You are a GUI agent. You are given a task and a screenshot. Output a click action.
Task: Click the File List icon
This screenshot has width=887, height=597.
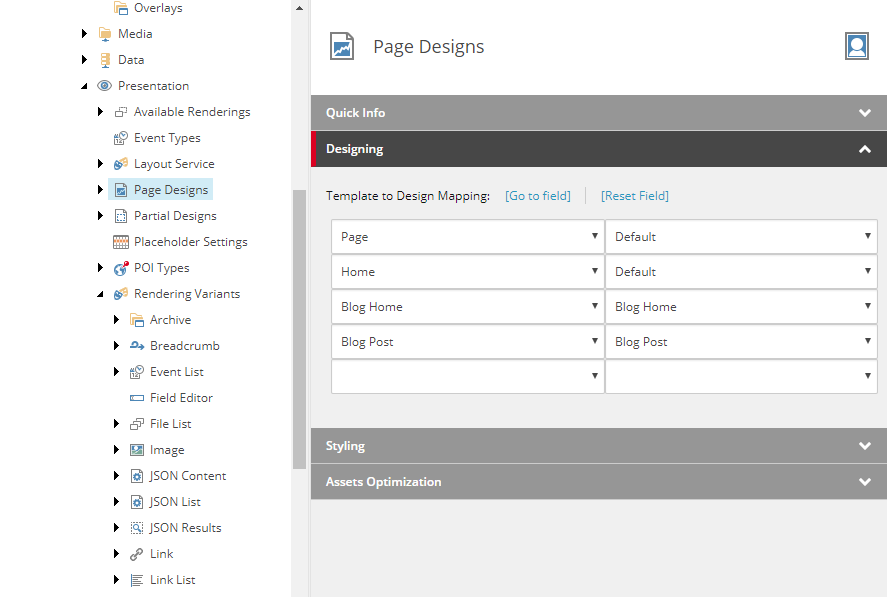(136, 424)
